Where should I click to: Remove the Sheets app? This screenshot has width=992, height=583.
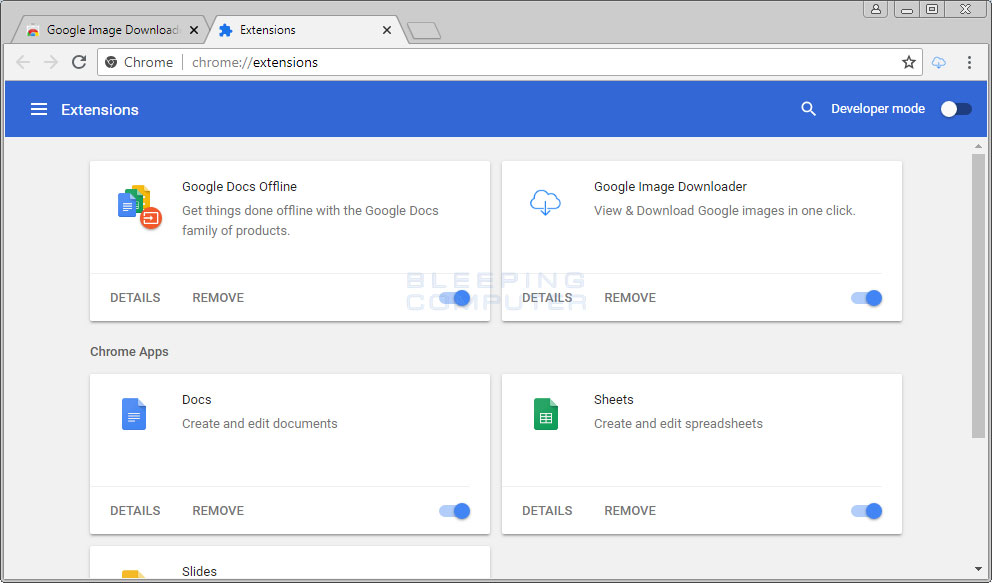tap(629, 511)
